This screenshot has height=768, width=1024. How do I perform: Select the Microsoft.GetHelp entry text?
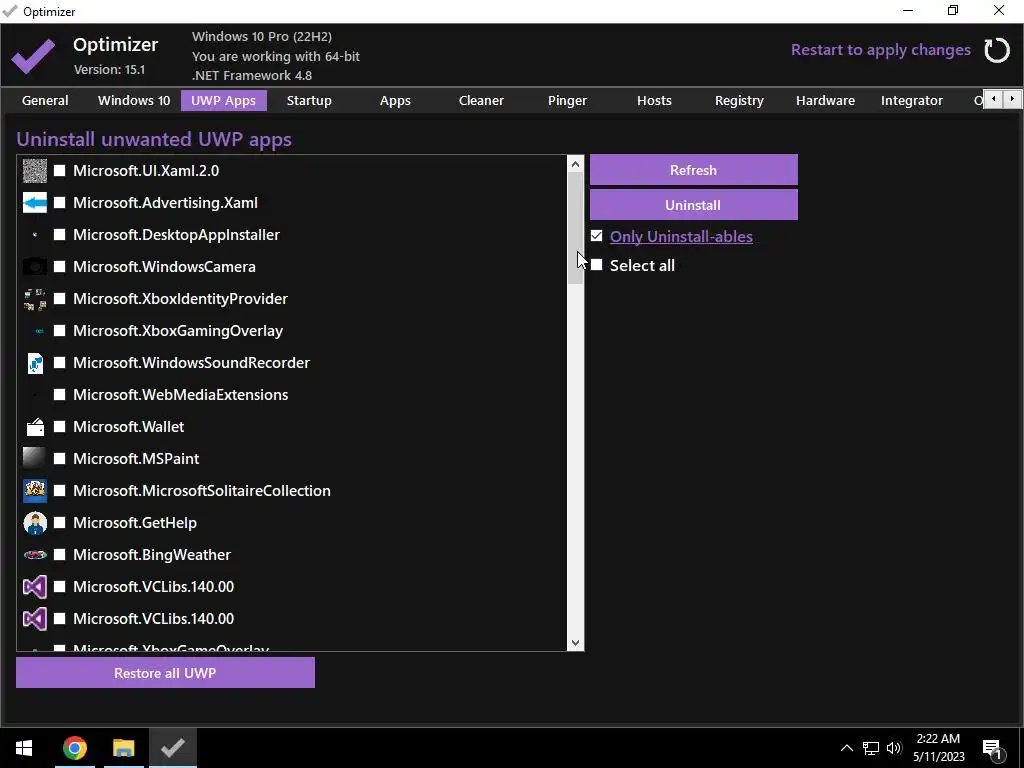point(135,523)
